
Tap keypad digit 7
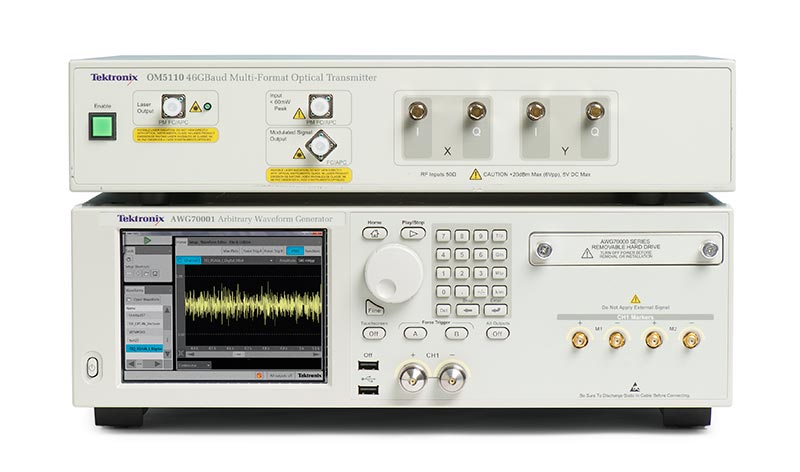coord(443,236)
